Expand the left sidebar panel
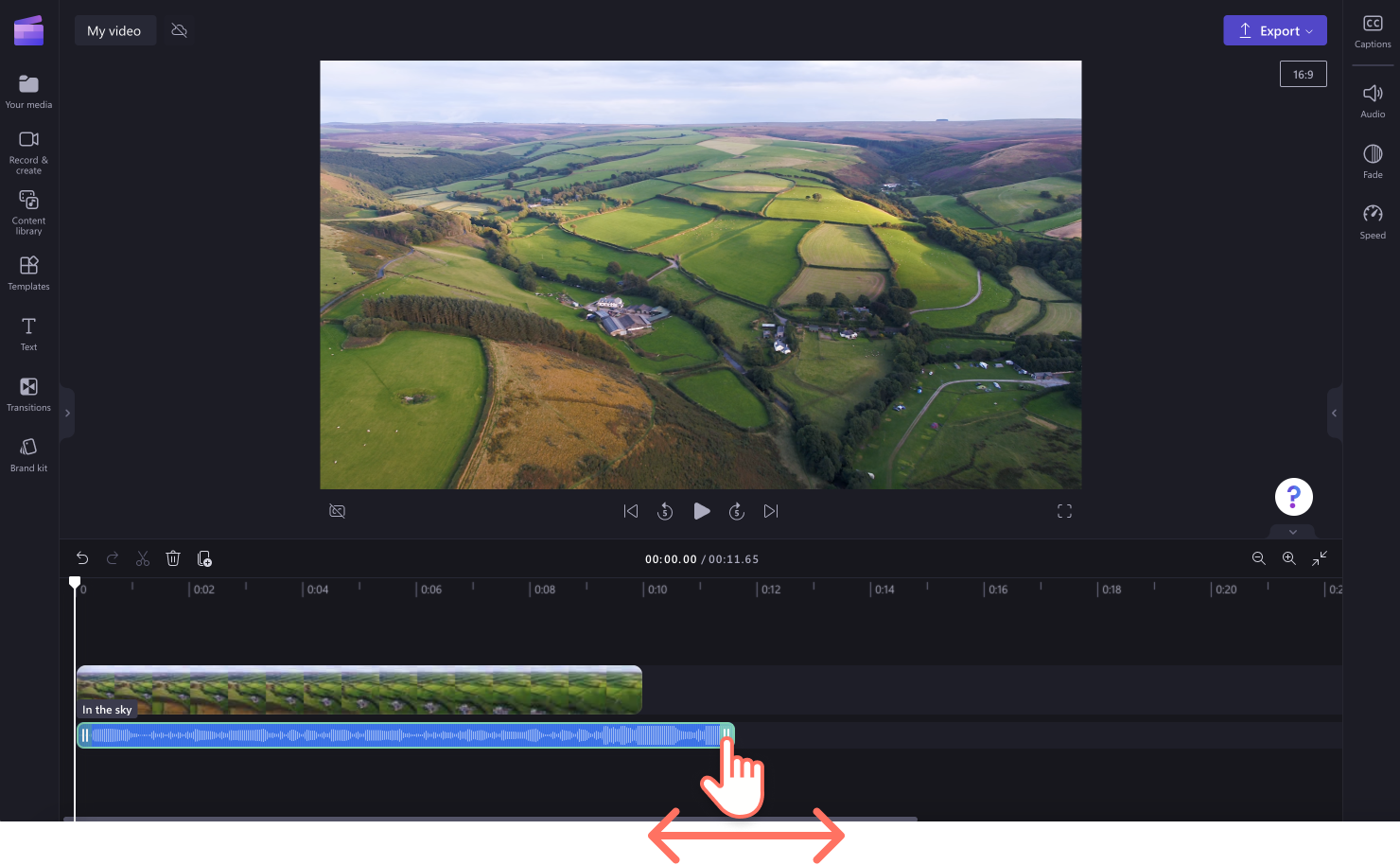This screenshot has width=1400, height=865. pos(67,414)
